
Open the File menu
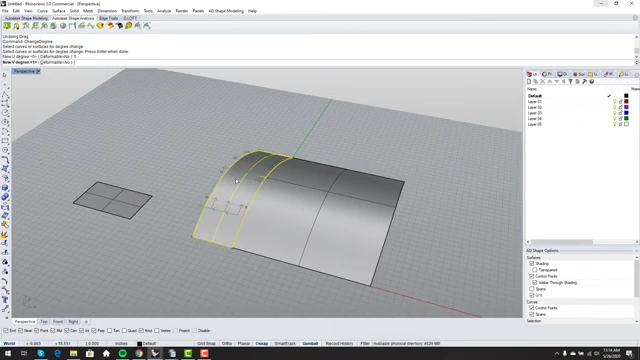point(5,11)
